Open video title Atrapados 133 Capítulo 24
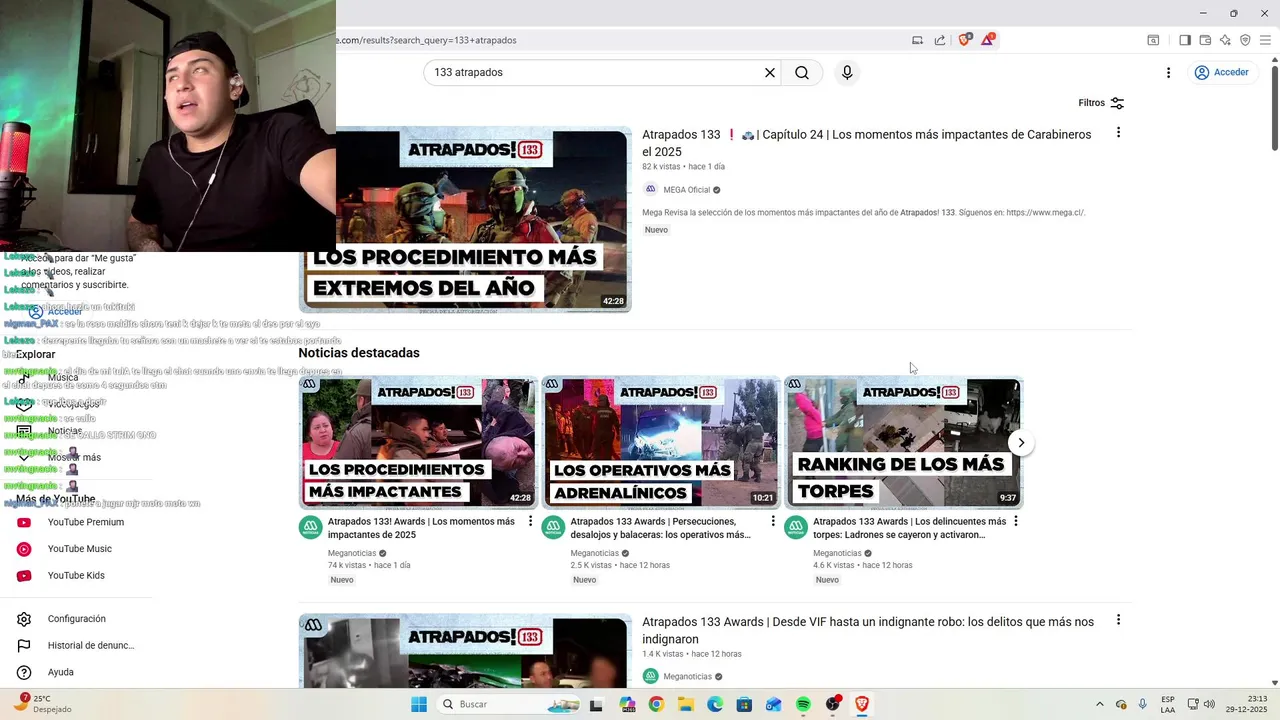Image resolution: width=1280 pixels, height=720 pixels. click(866, 143)
